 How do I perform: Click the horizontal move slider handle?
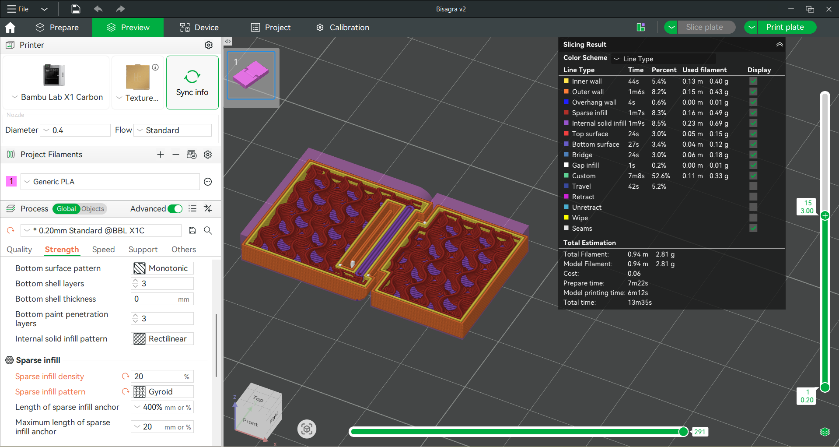tap(683, 431)
